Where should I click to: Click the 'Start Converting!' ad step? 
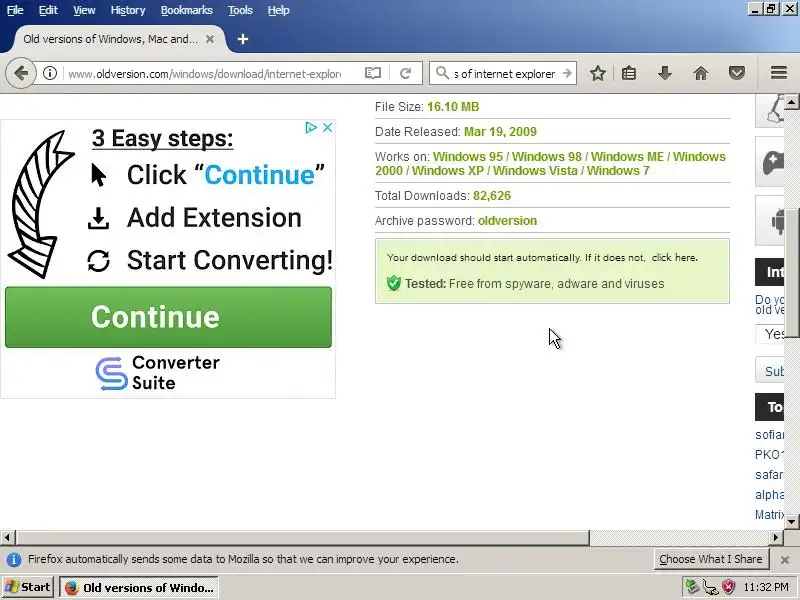(230, 260)
